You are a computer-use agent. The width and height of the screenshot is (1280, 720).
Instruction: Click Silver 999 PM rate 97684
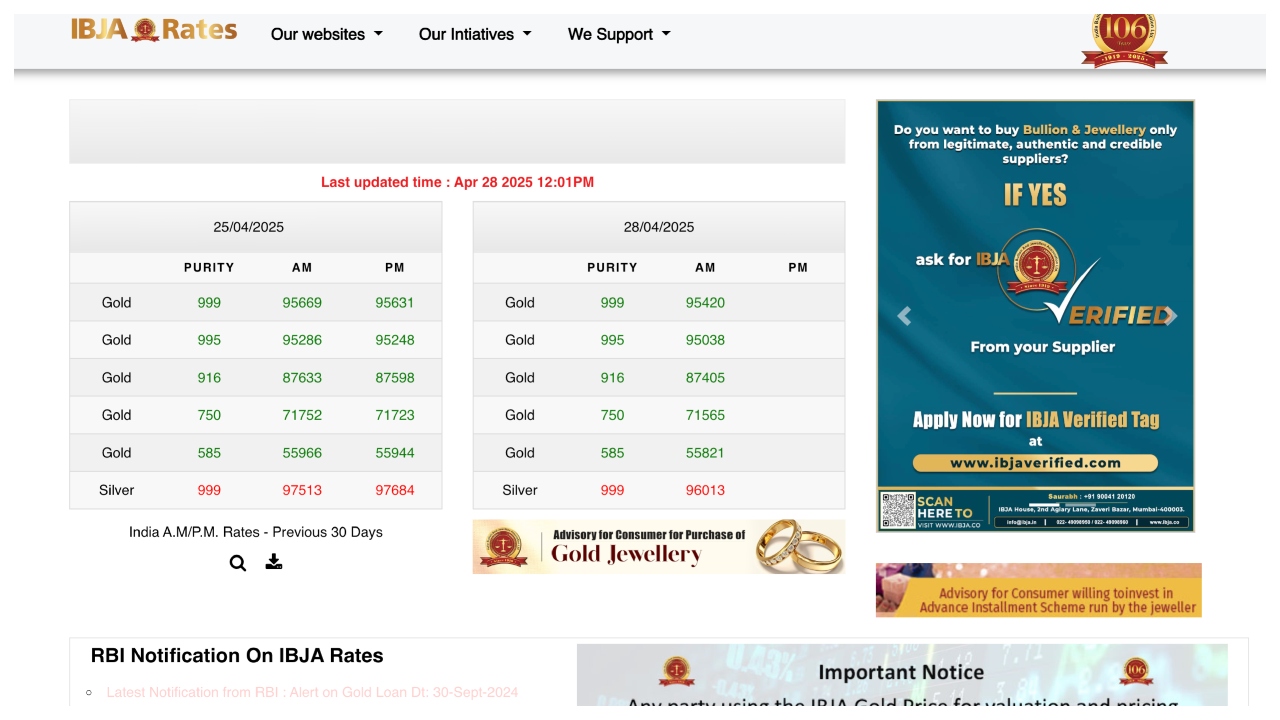coord(394,490)
